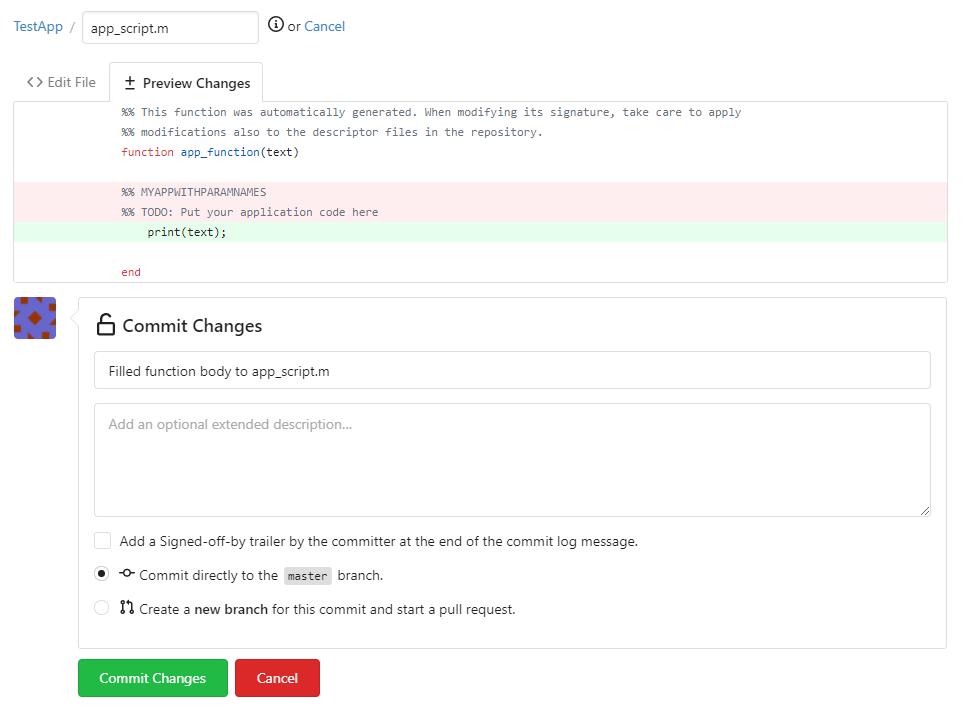This screenshot has height=708, width=963.
Task: Click the unlock icon next to Commit Changes heading
Action: (x=105, y=325)
